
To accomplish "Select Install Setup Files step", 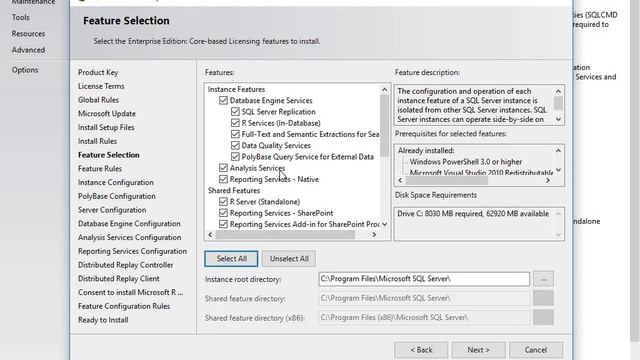I will 106,128.
